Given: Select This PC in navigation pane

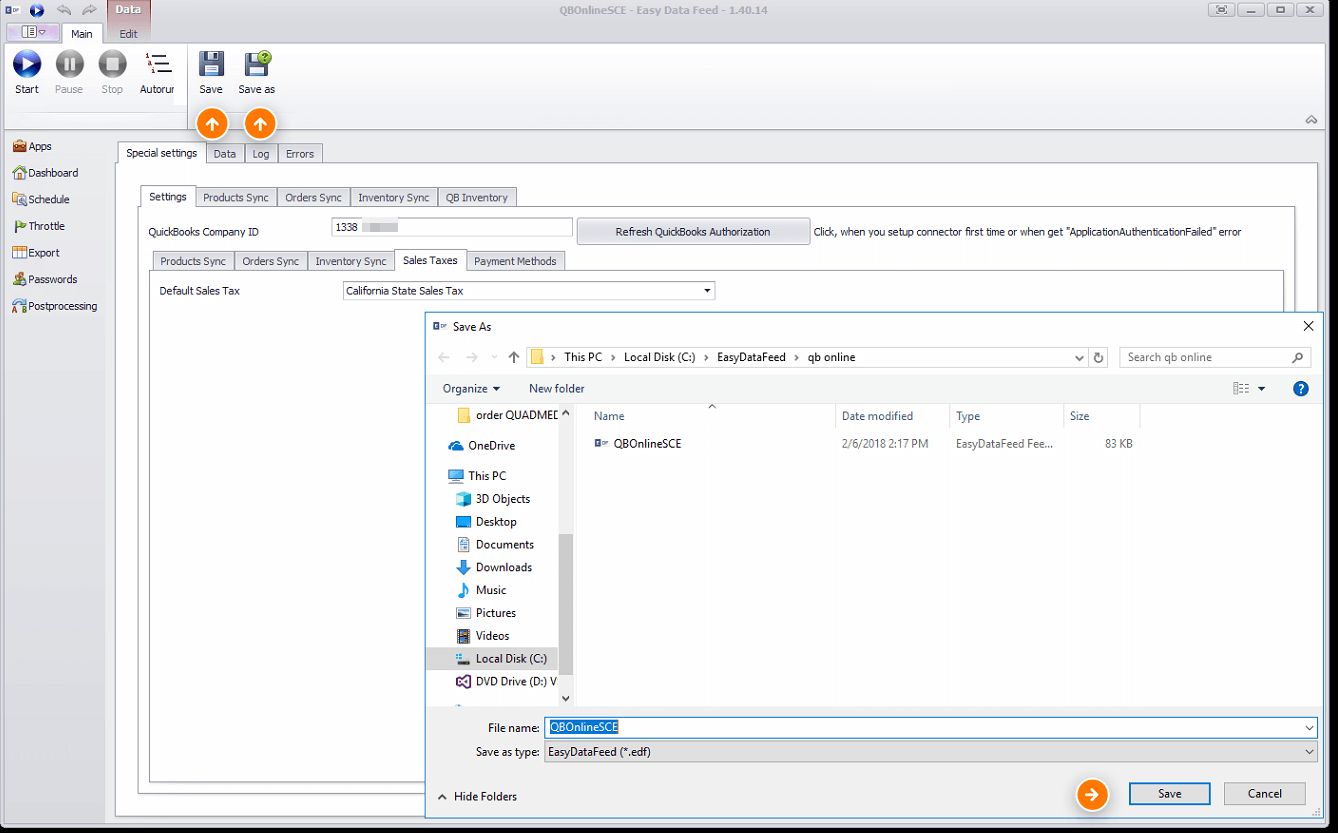Looking at the screenshot, I should [477, 476].
